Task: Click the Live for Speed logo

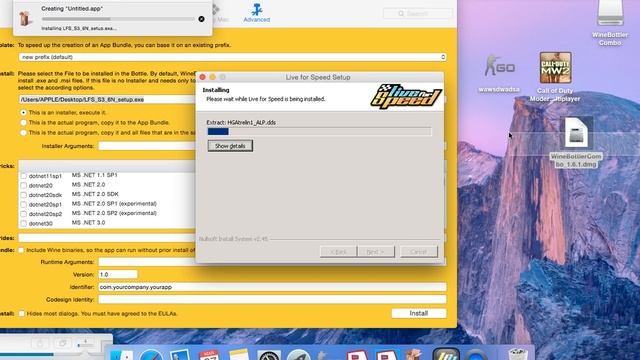Action: coord(406,97)
